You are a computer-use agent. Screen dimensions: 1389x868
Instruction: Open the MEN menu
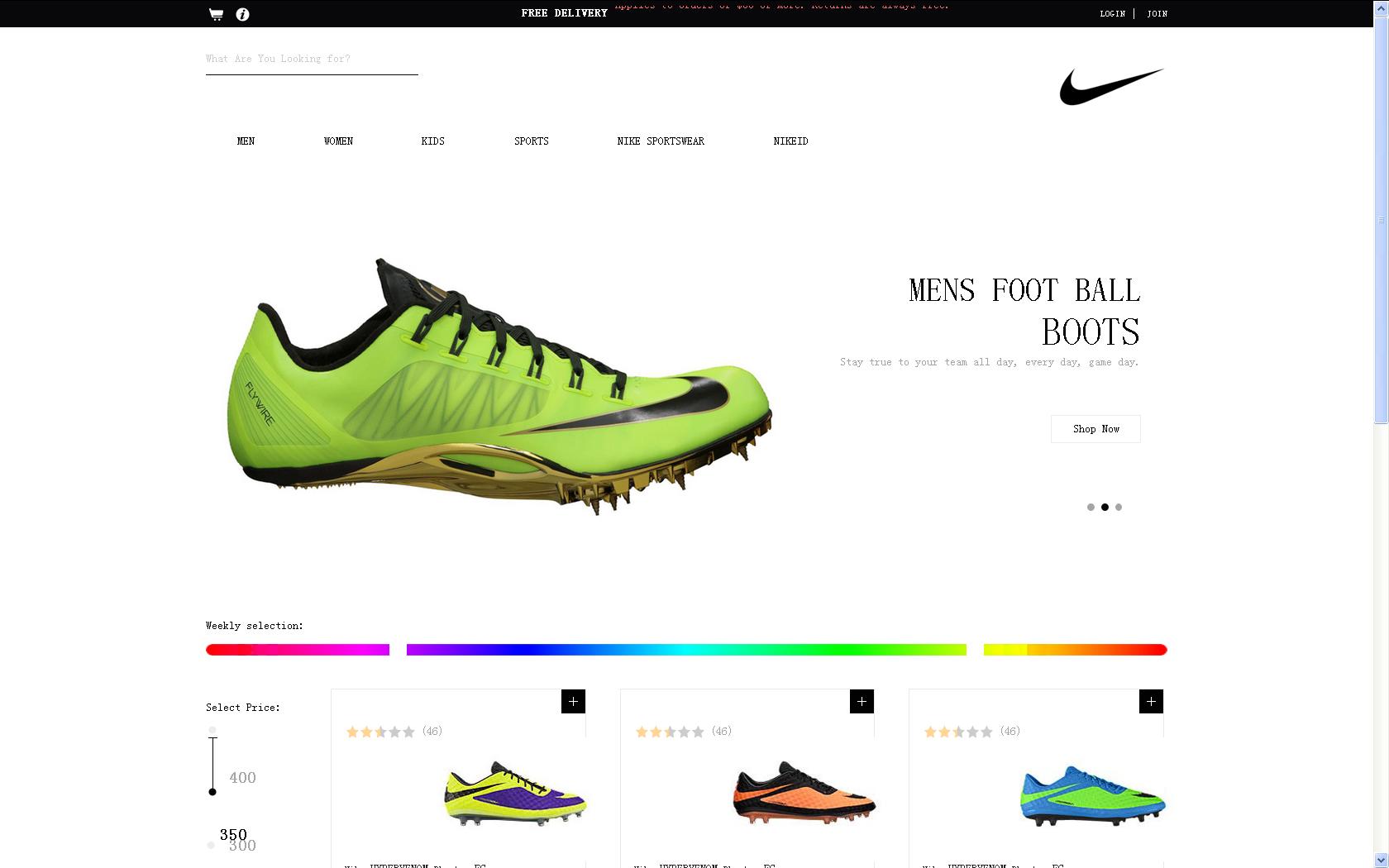(246, 141)
